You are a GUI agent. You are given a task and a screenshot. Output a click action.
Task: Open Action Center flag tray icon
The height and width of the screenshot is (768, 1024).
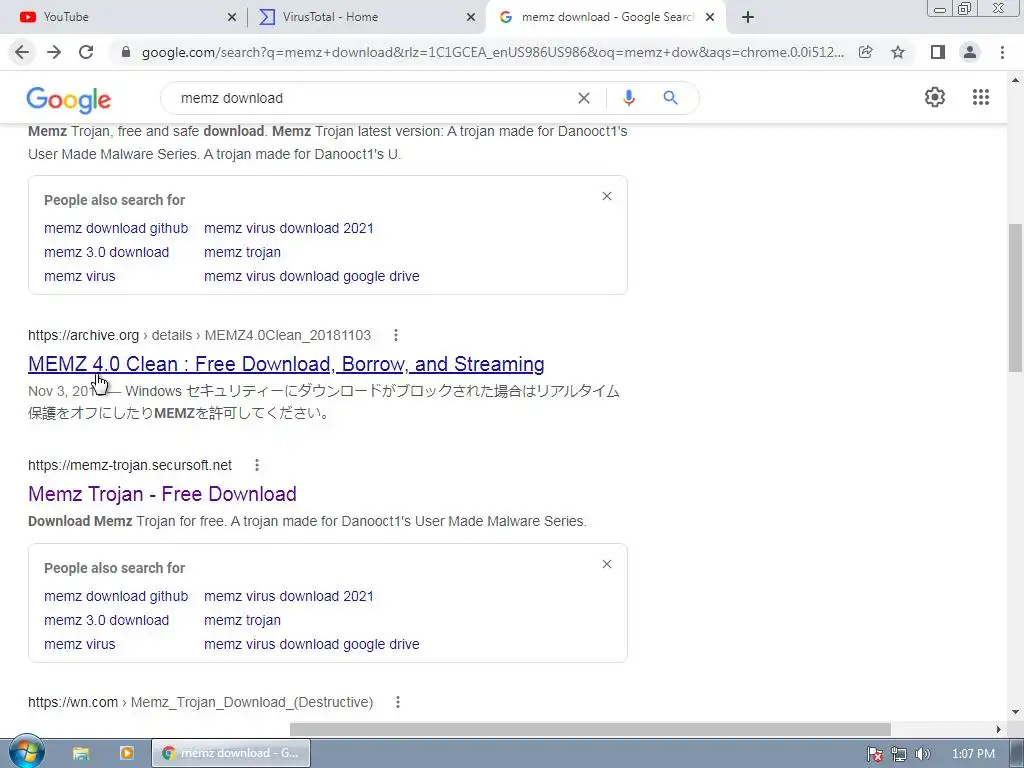coord(874,754)
